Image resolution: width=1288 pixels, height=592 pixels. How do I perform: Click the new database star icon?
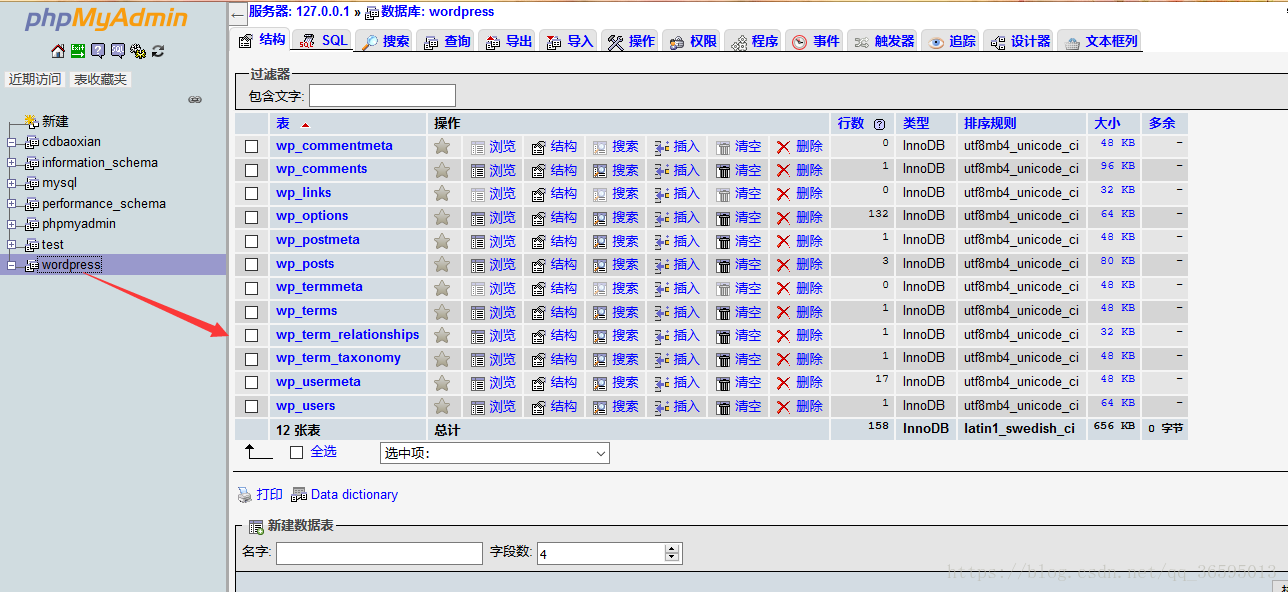pyautogui.click(x=31, y=121)
